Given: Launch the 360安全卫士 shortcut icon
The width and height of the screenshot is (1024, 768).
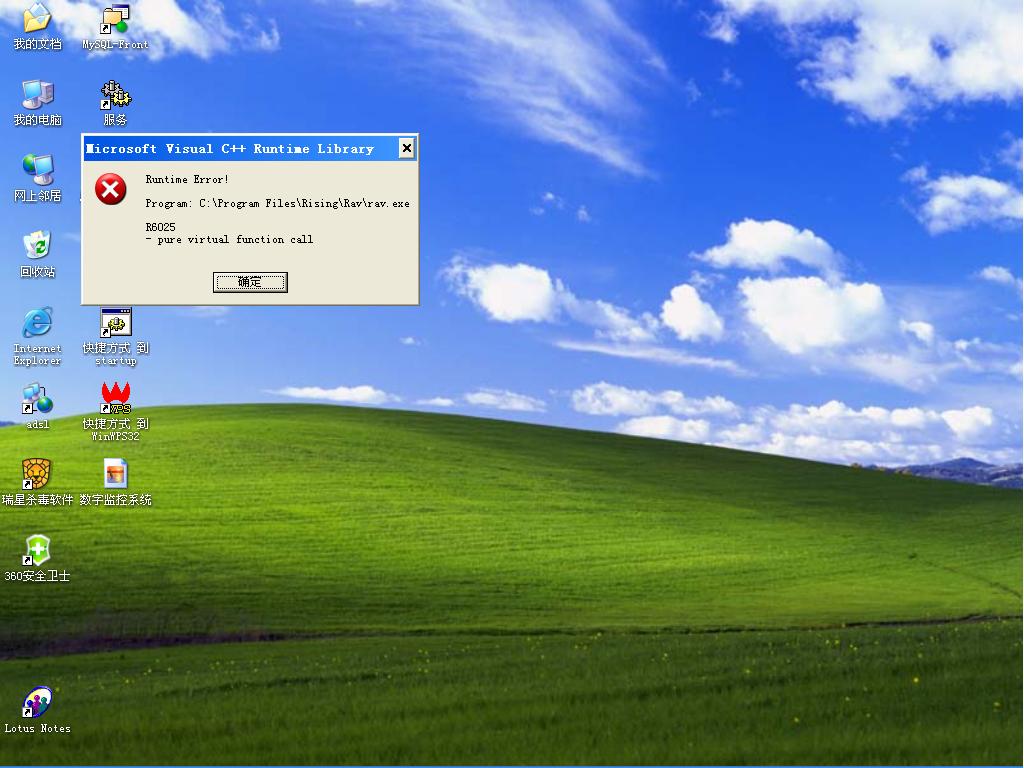Looking at the screenshot, I should coord(37,551).
